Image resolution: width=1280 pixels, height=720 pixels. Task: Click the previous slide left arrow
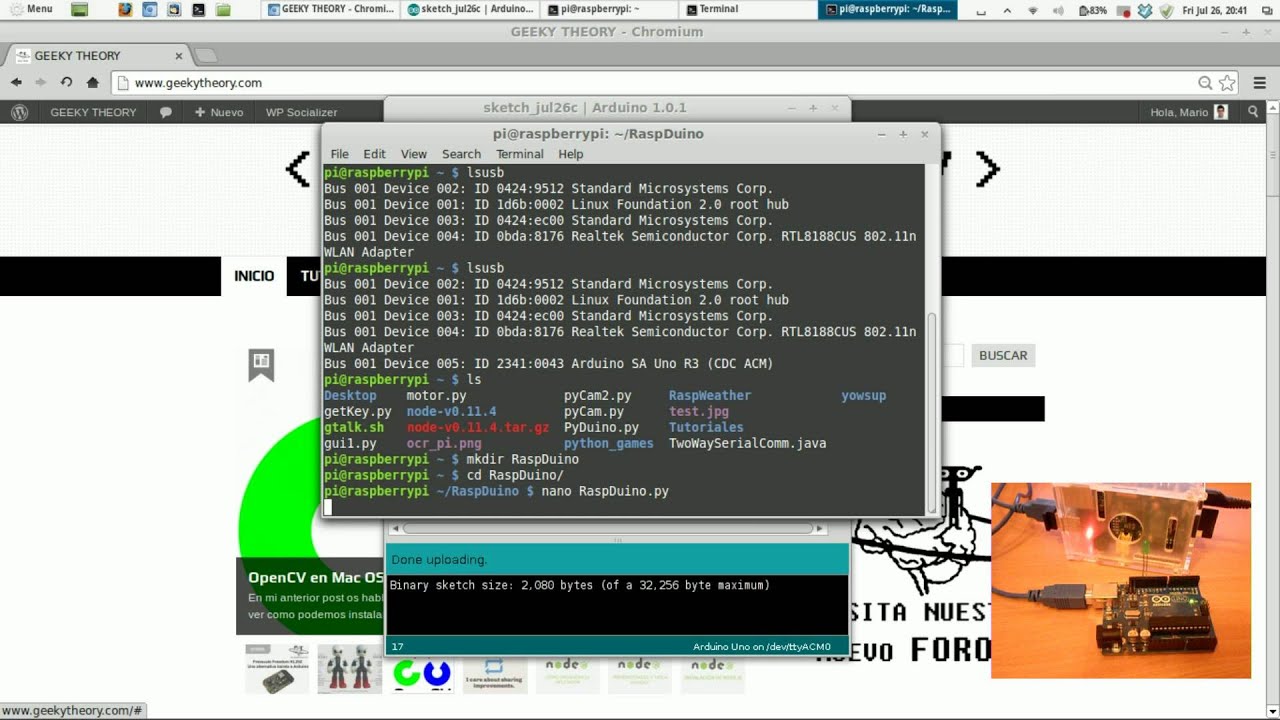(298, 170)
